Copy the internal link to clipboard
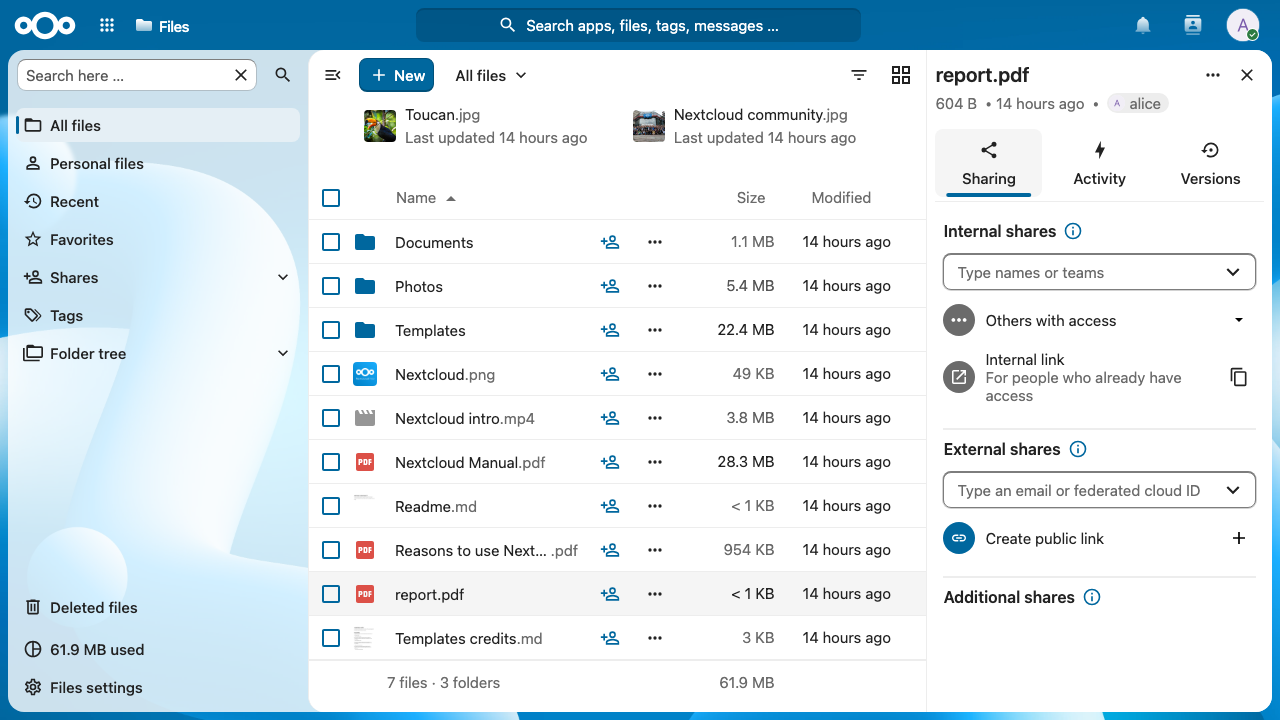The height and width of the screenshot is (720, 1280). coord(1239,377)
